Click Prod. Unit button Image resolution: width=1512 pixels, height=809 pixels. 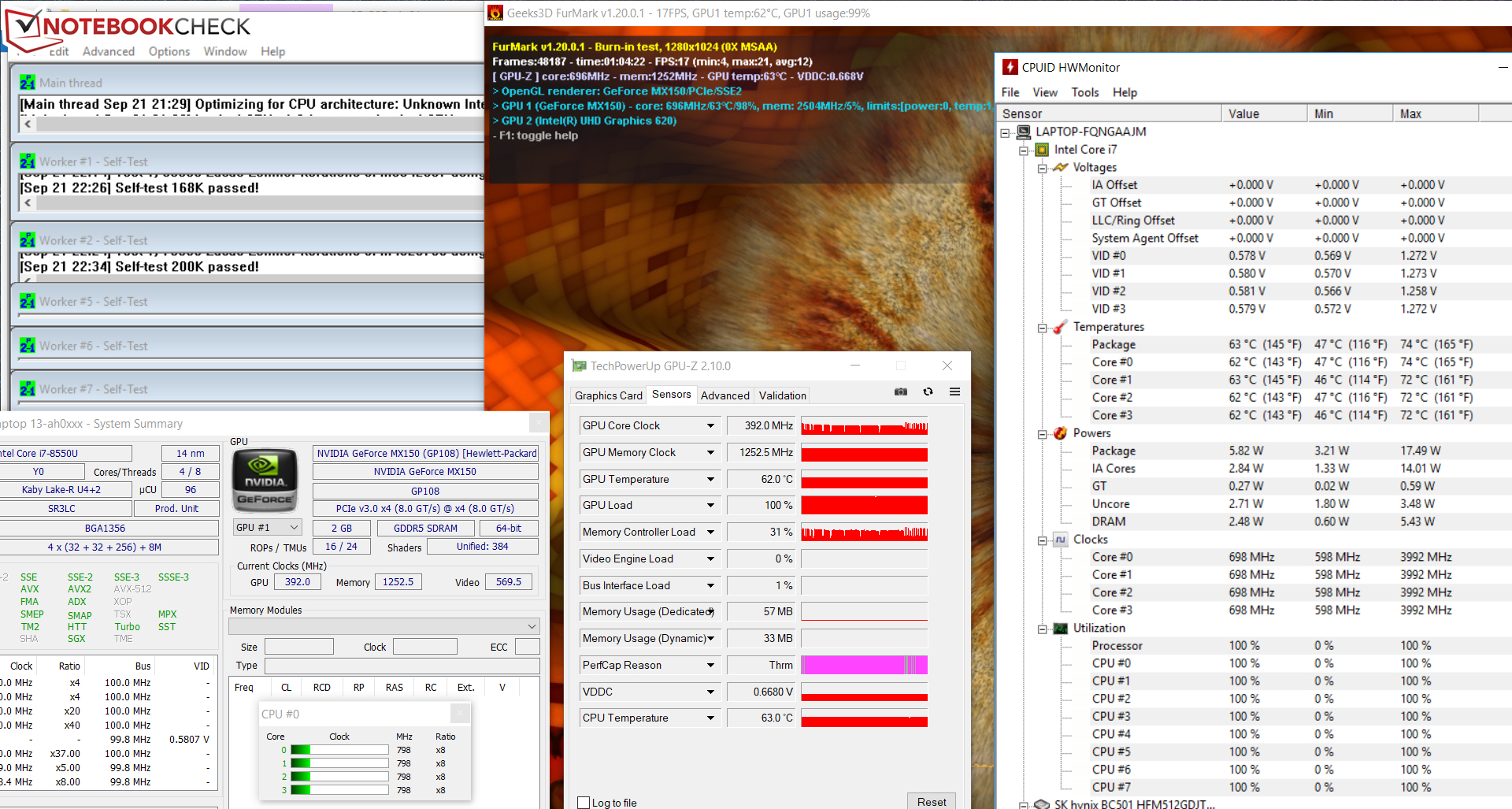click(x=176, y=508)
